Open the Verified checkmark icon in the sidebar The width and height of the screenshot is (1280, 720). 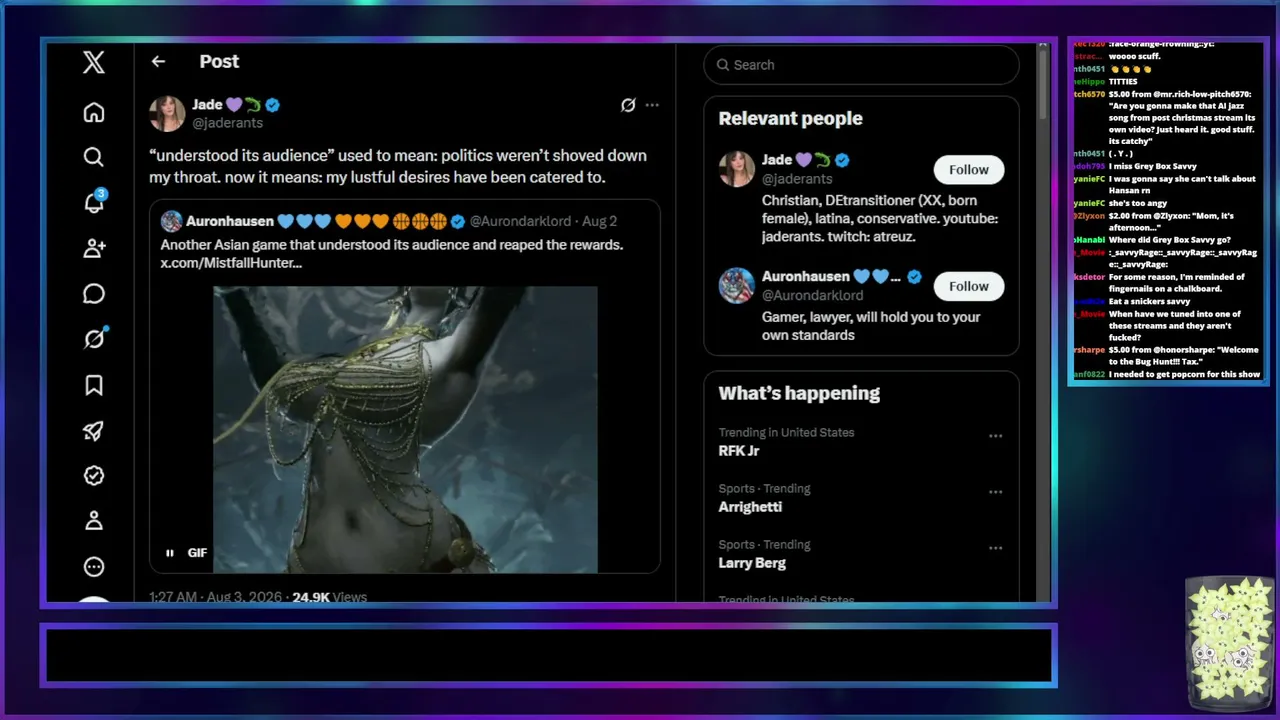click(94, 476)
